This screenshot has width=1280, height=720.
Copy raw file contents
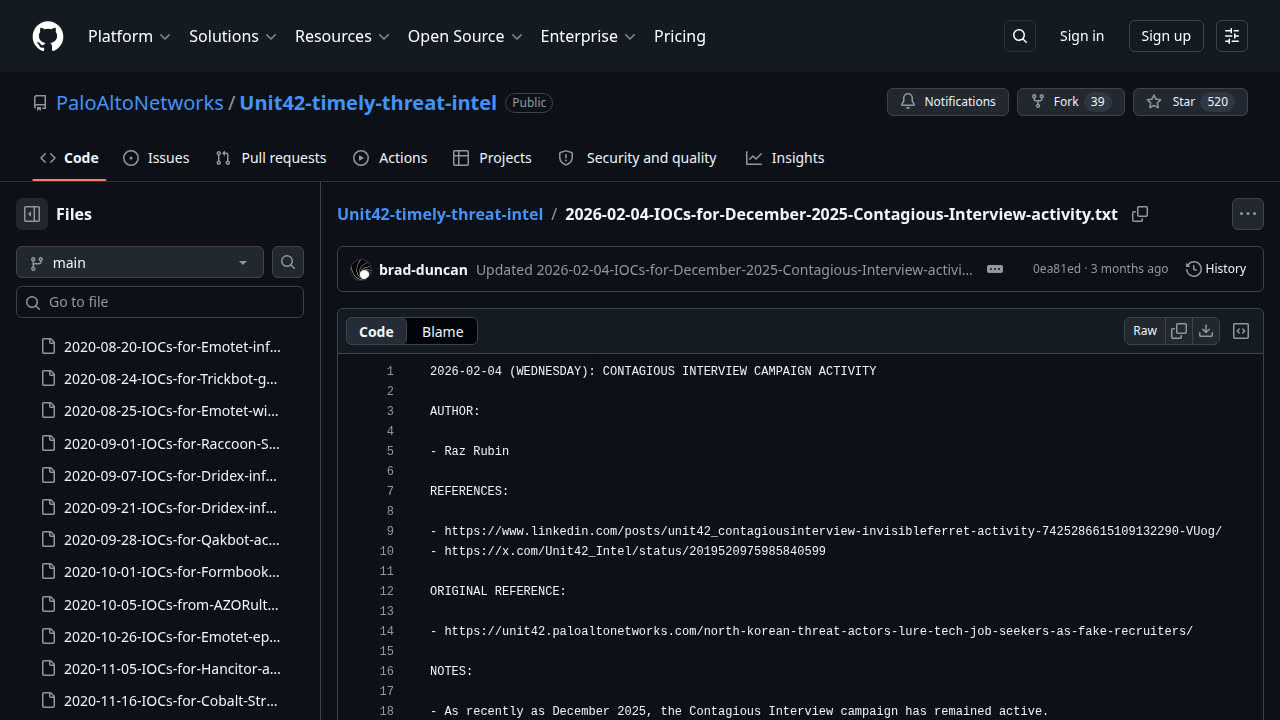[x=1179, y=331]
